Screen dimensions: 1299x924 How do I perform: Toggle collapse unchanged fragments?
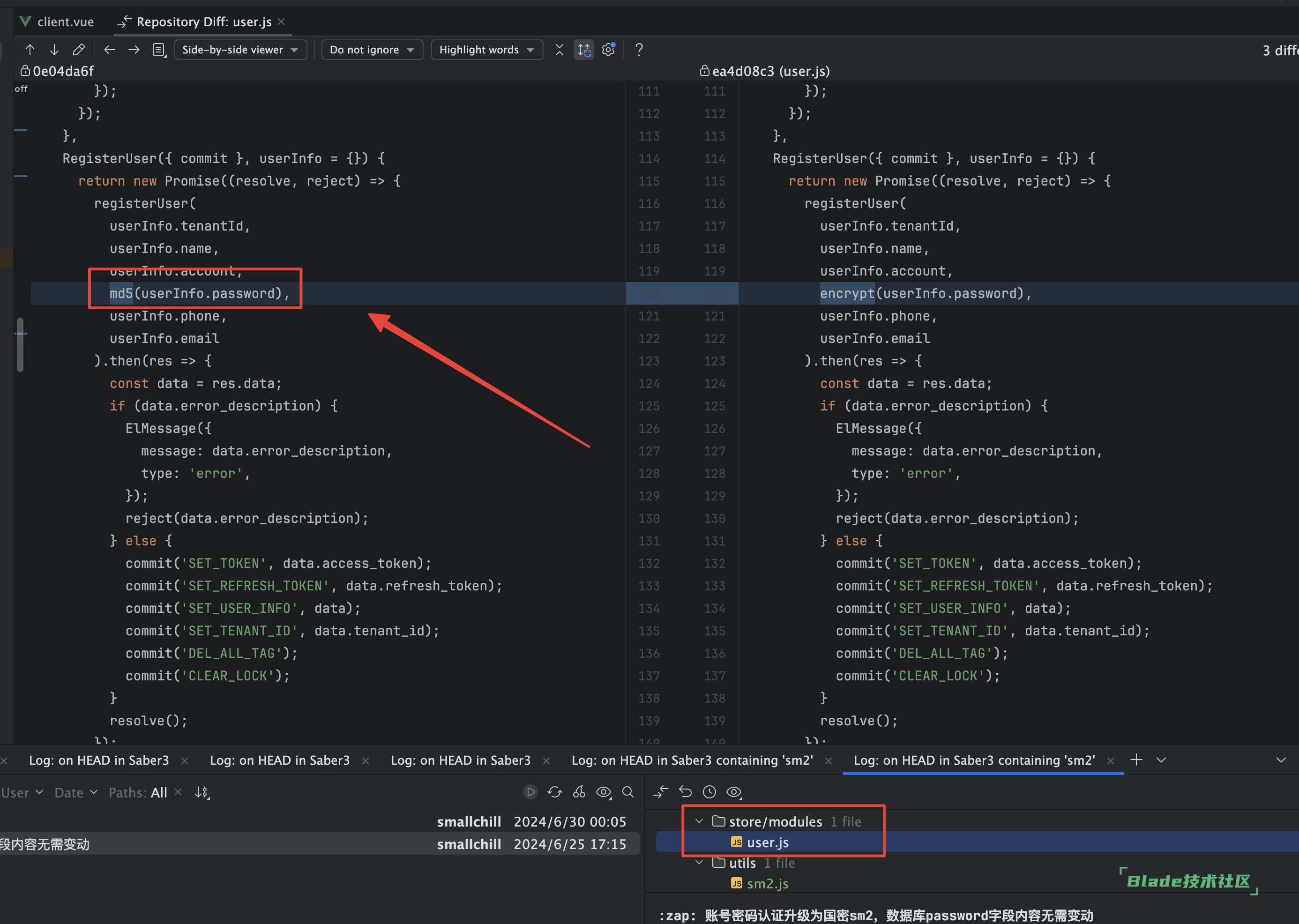[560, 50]
